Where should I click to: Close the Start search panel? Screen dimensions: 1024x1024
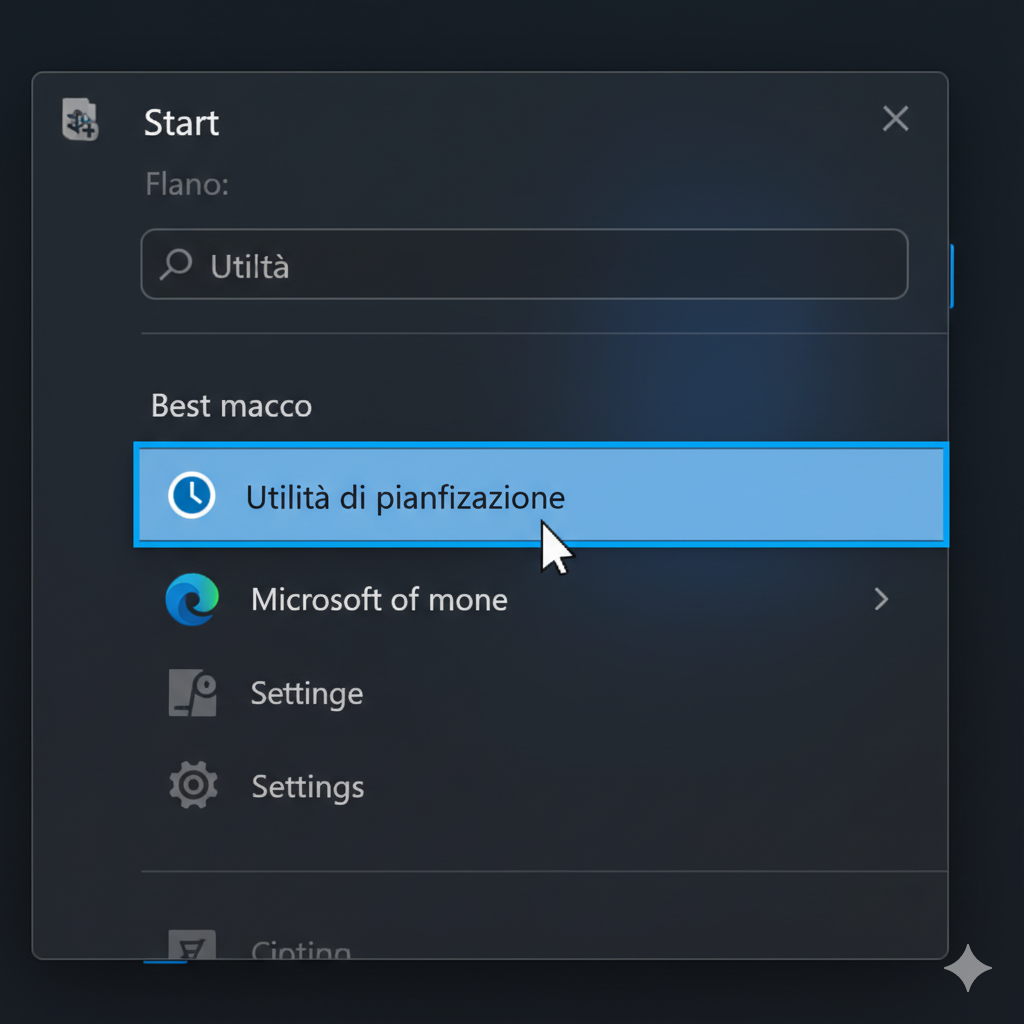(895, 120)
